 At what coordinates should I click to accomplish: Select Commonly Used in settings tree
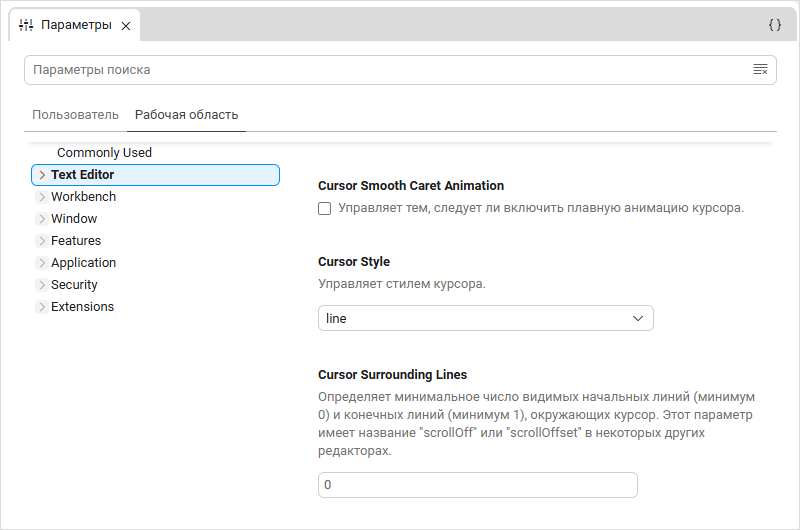[x=104, y=153]
